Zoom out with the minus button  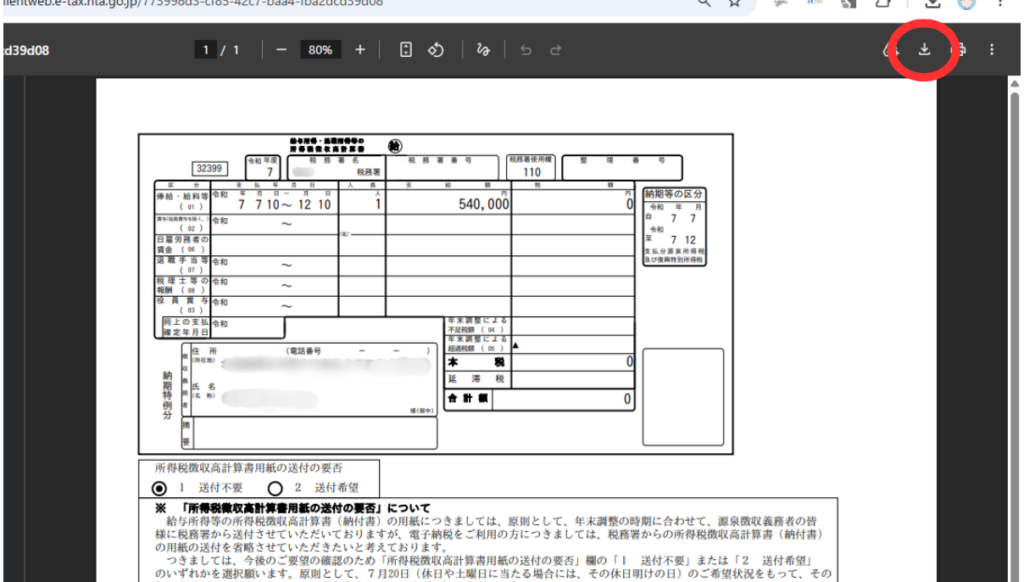[x=281, y=50]
